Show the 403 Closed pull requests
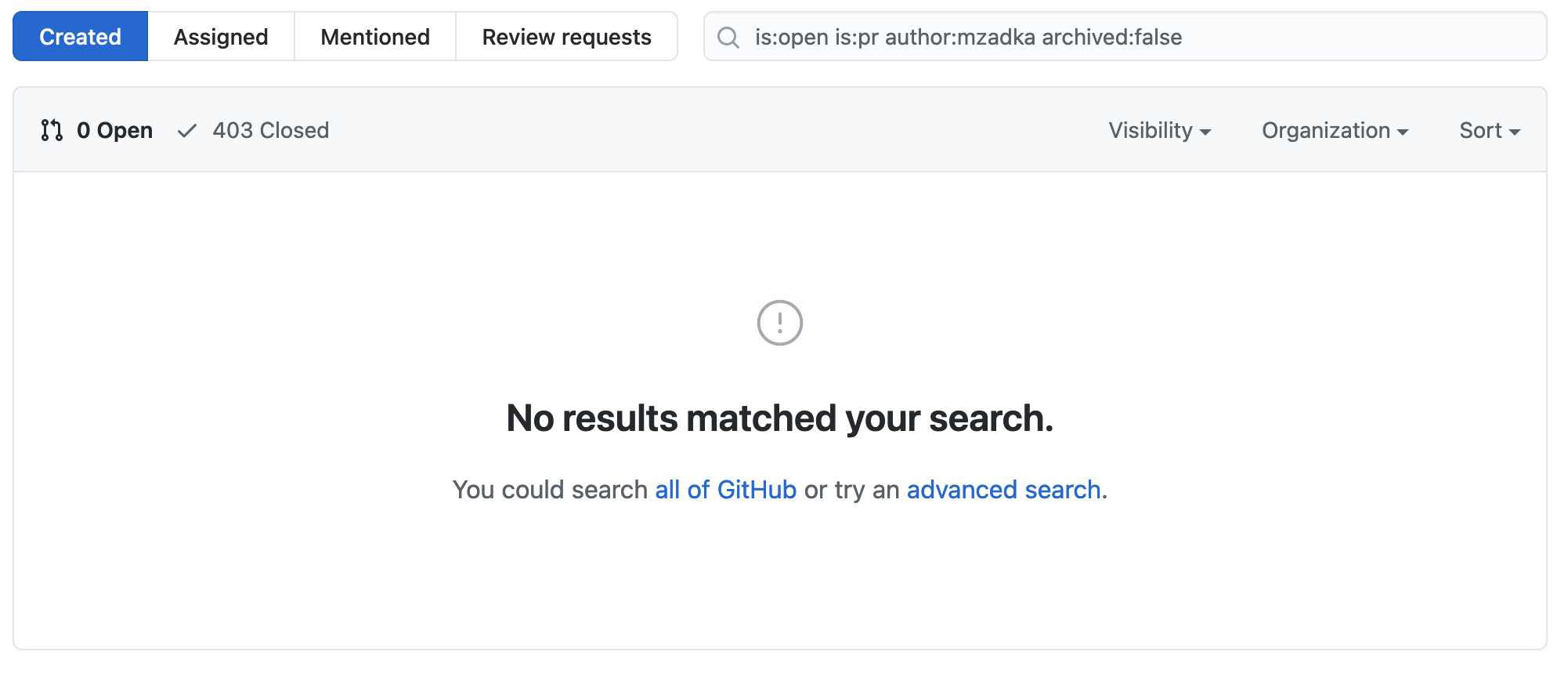 pos(270,130)
